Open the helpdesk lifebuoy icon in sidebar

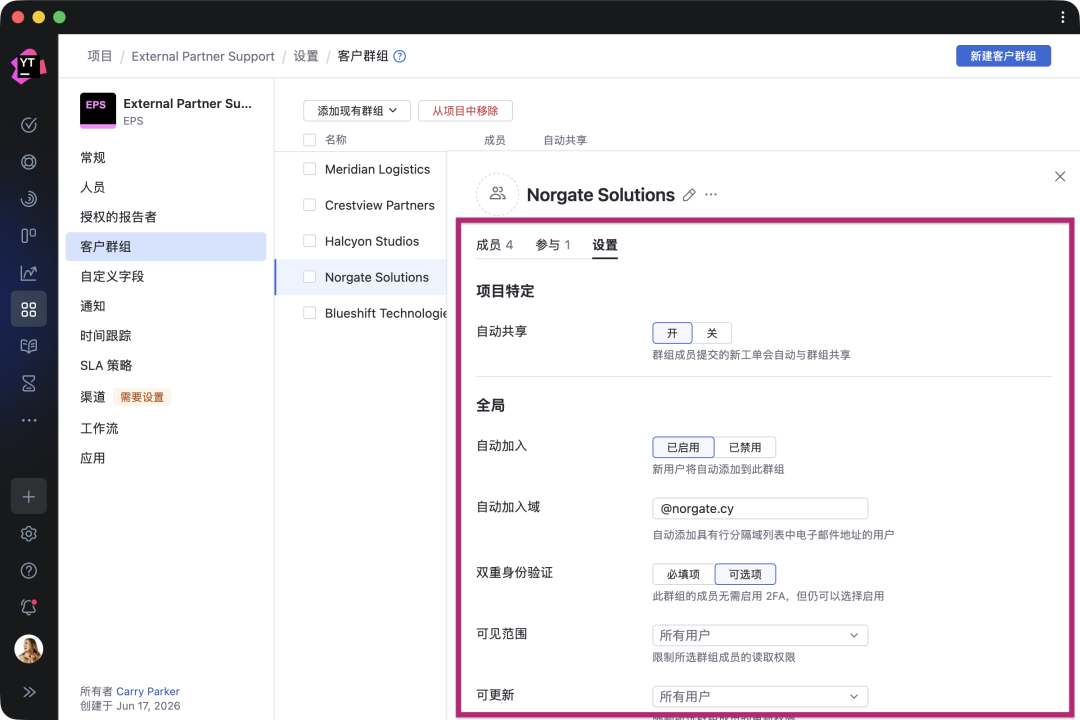[x=28, y=162]
